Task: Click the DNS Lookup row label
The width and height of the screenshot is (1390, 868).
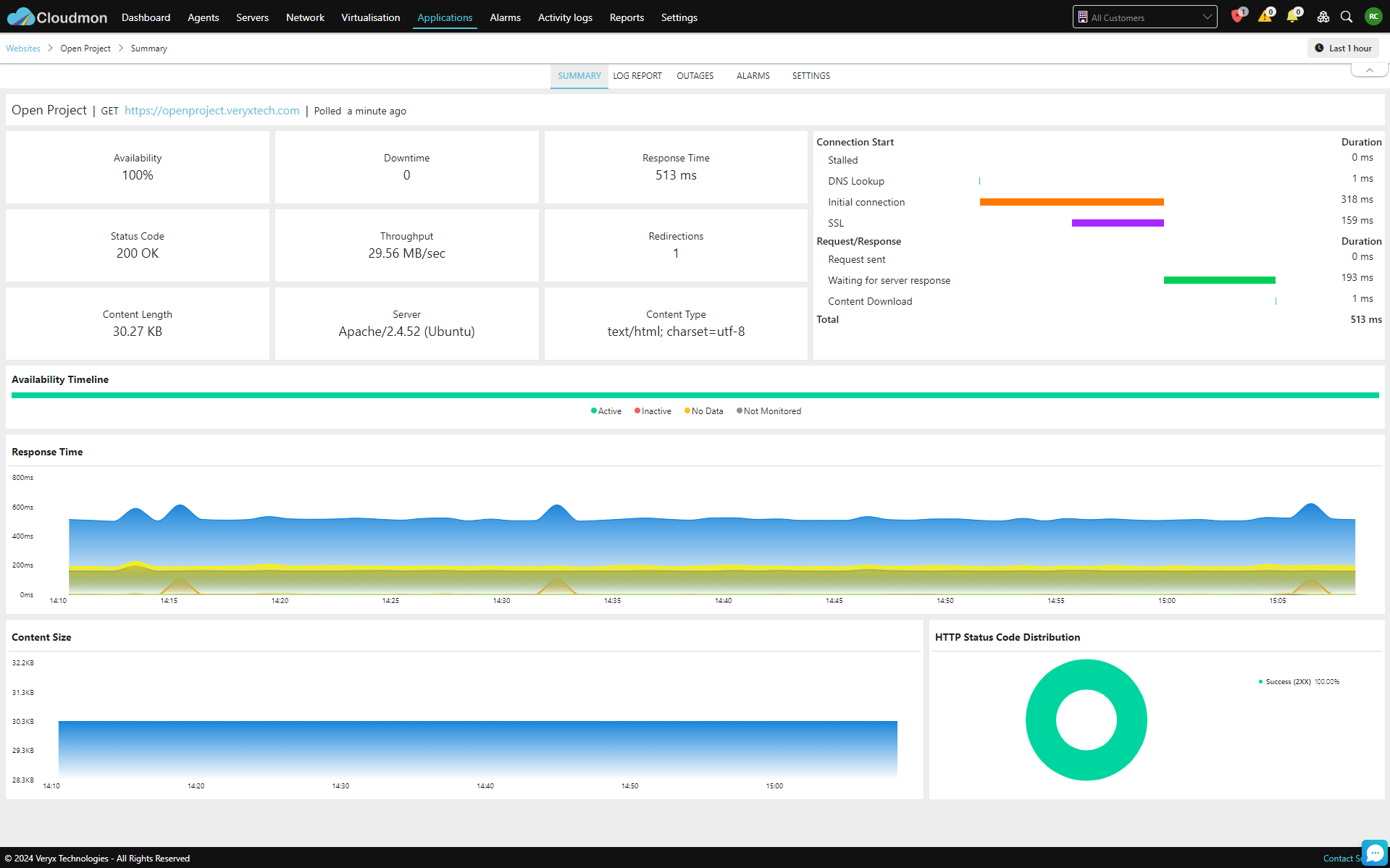Action: (856, 181)
